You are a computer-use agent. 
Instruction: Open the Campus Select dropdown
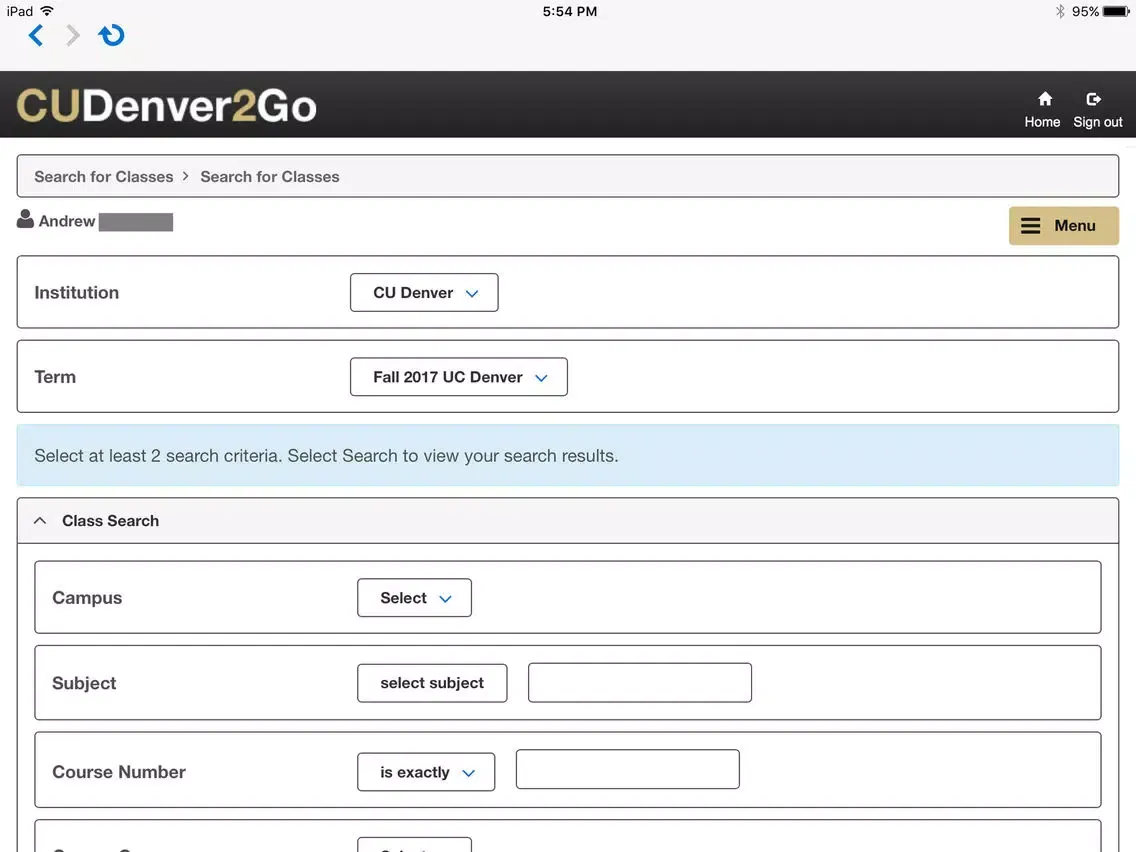pos(414,598)
